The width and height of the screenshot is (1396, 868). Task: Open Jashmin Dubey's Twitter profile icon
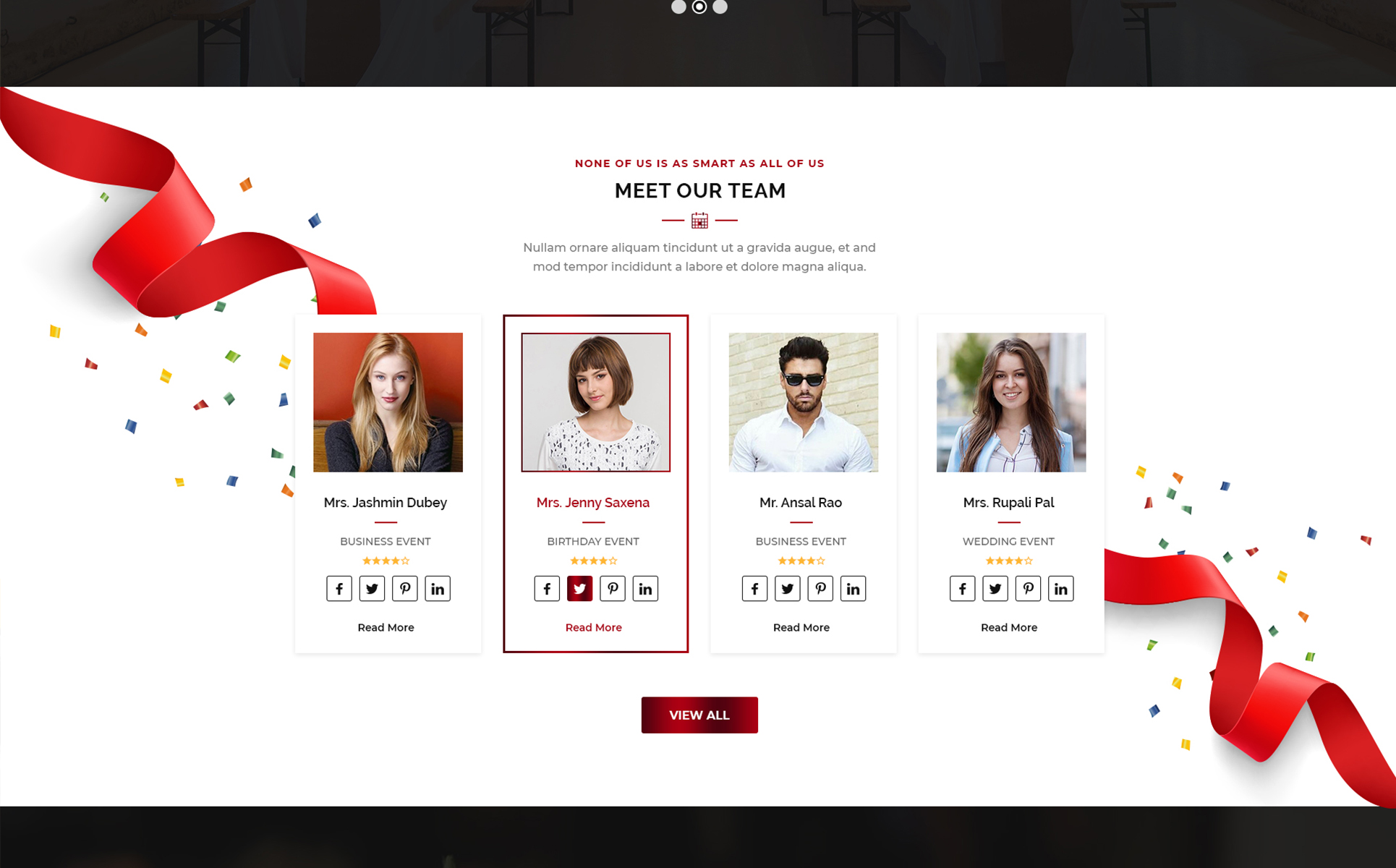click(372, 589)
